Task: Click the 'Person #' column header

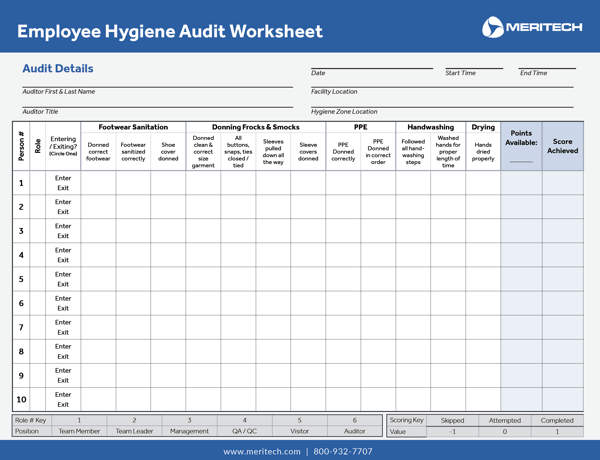Action: (x=21, y=146)
